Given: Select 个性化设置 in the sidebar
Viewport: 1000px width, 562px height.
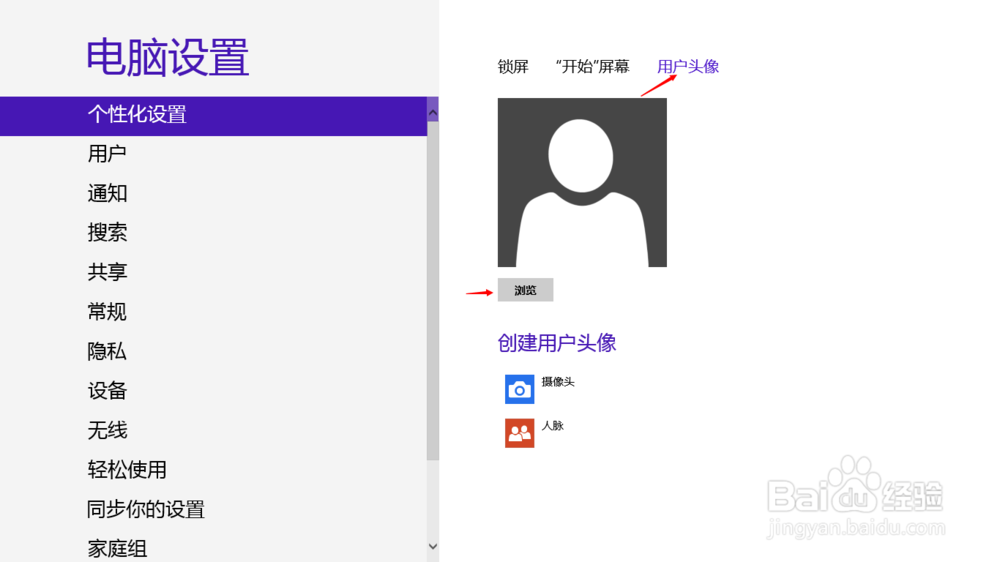Looking at the screenshot, I should 213,116.
